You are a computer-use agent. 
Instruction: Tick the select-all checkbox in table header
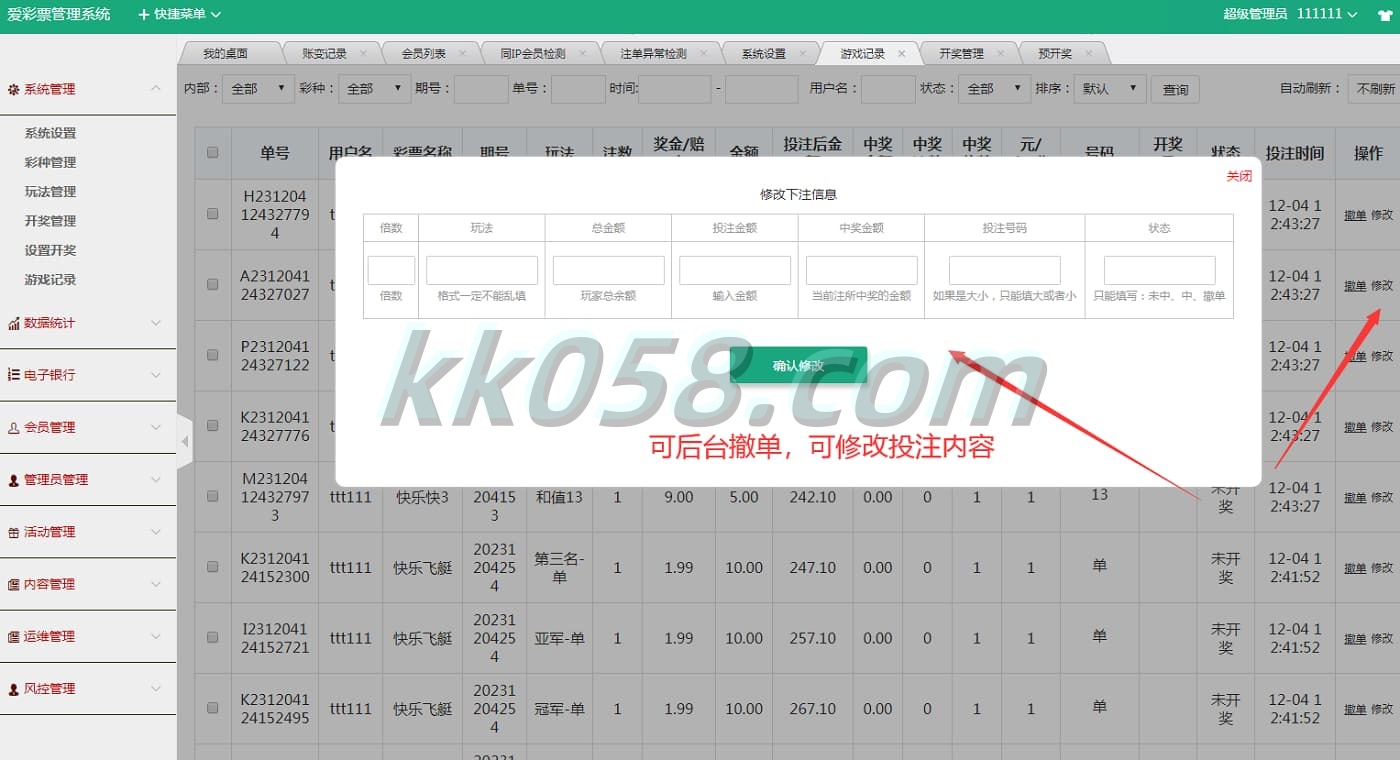pyautogui.click(x=212, y=153)
